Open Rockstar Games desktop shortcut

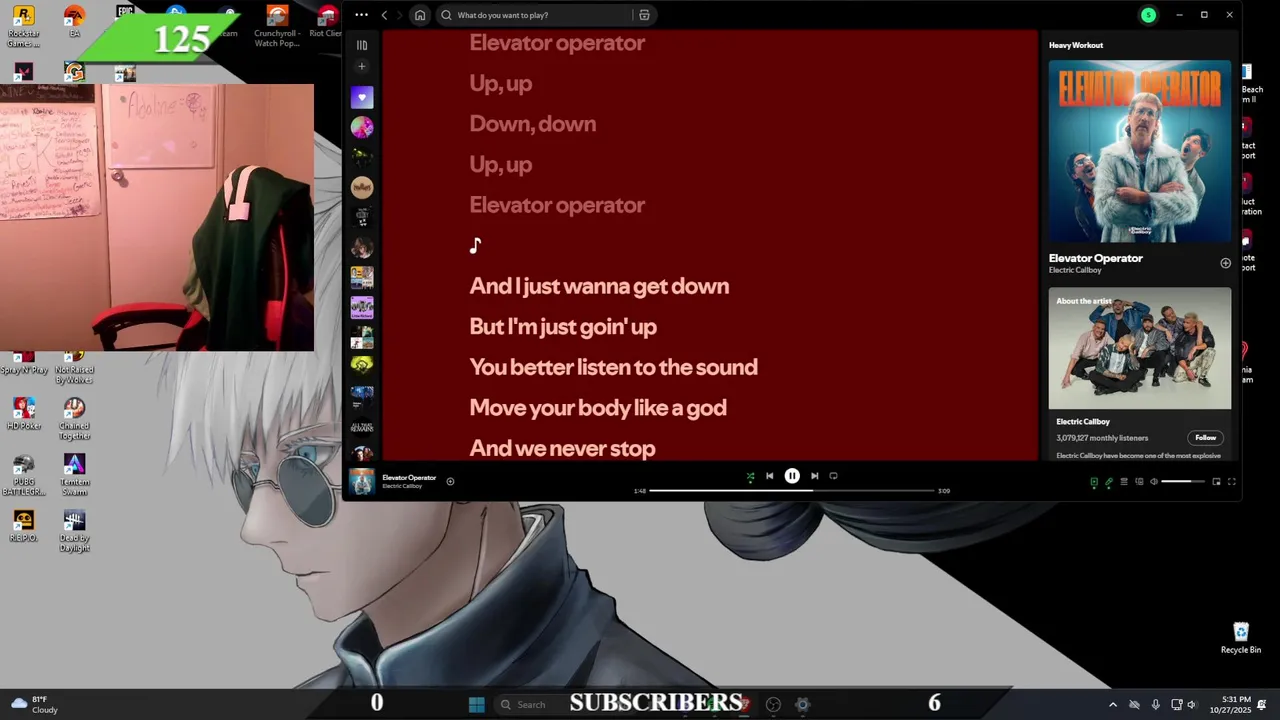pos(23,27)
